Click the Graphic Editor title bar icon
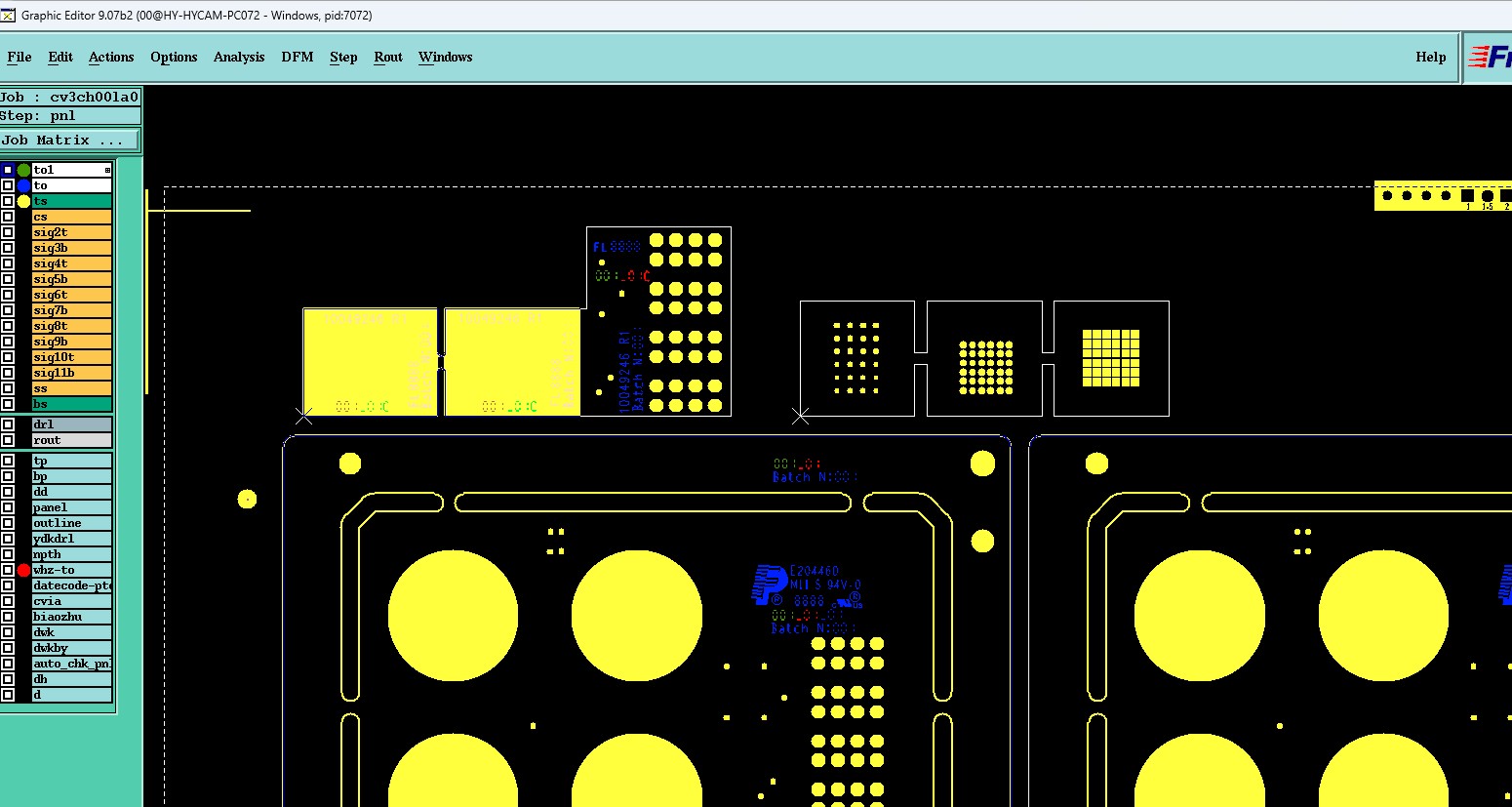Viewport: 1512px width, 807px height. (x=8, y=15)
